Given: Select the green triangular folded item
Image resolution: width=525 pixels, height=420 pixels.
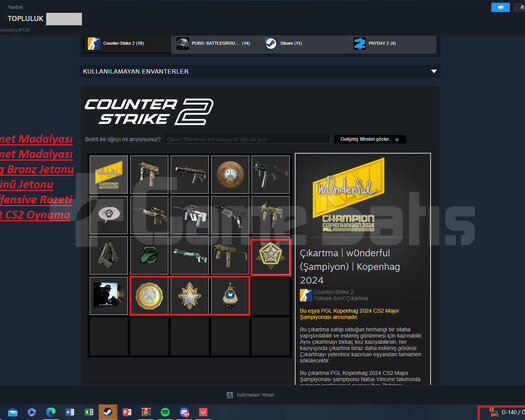Looking at the screenshot, I should tap(109, 255).
